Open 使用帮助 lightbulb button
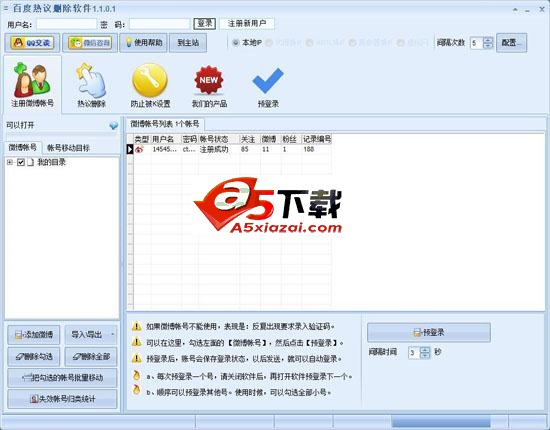 [x=144, y=43]
